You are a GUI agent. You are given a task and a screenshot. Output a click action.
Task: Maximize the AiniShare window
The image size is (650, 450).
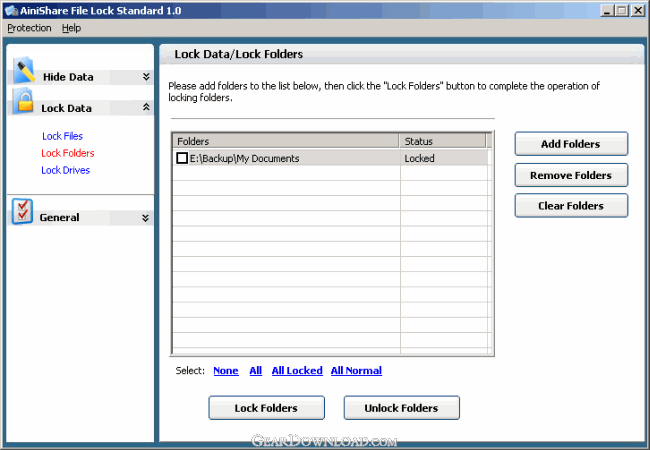pos(622,10)
